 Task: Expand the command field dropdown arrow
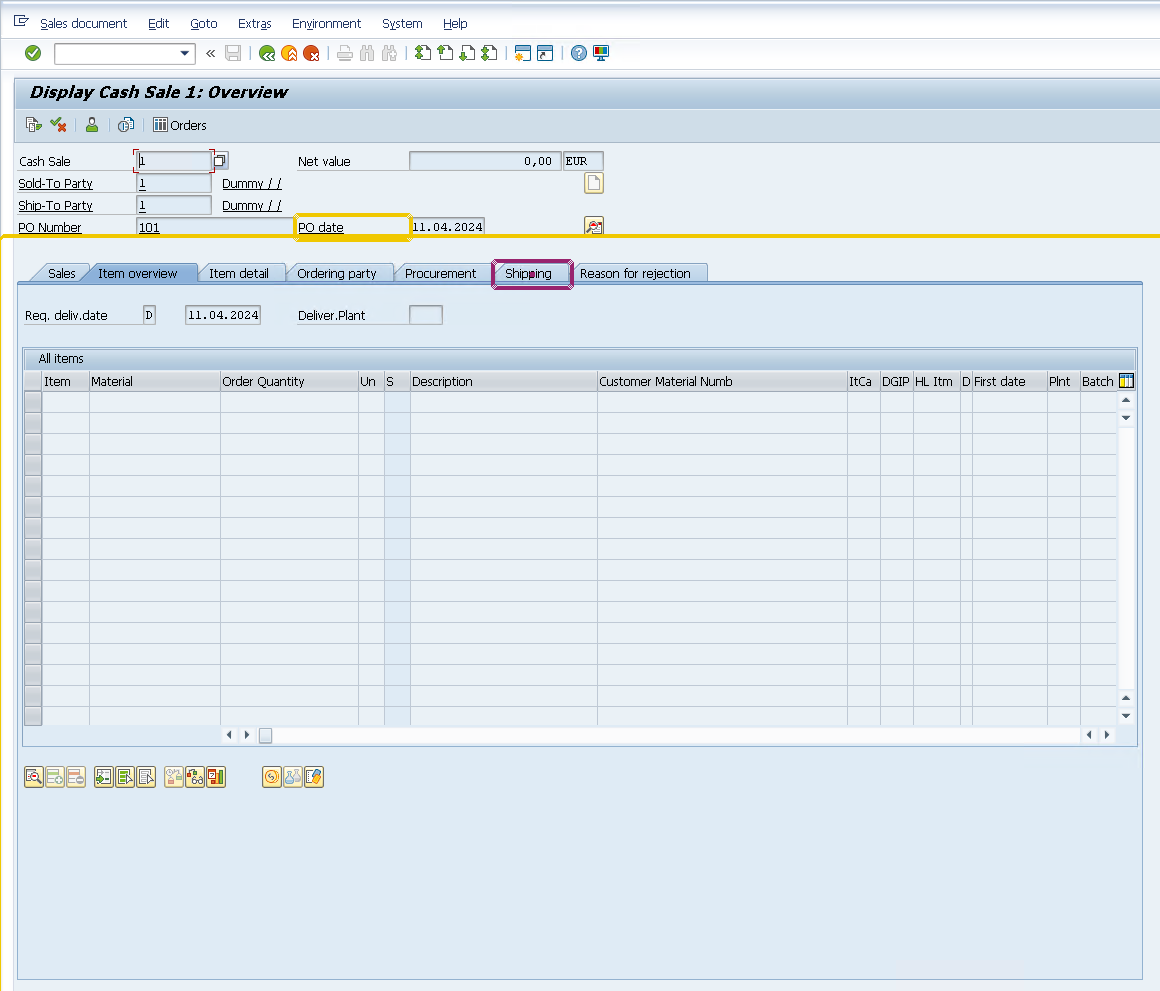(x=185, y=53)
